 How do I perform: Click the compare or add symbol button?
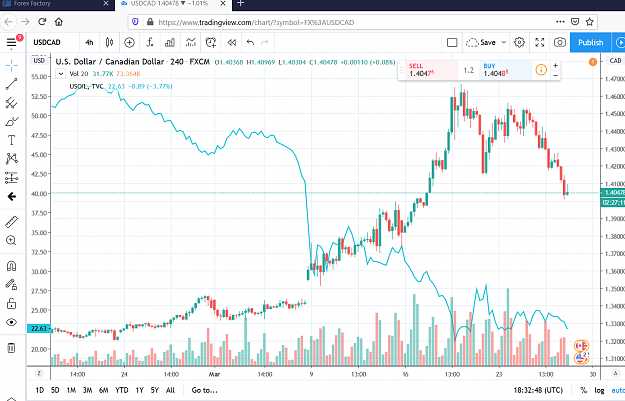pos(129,42)
